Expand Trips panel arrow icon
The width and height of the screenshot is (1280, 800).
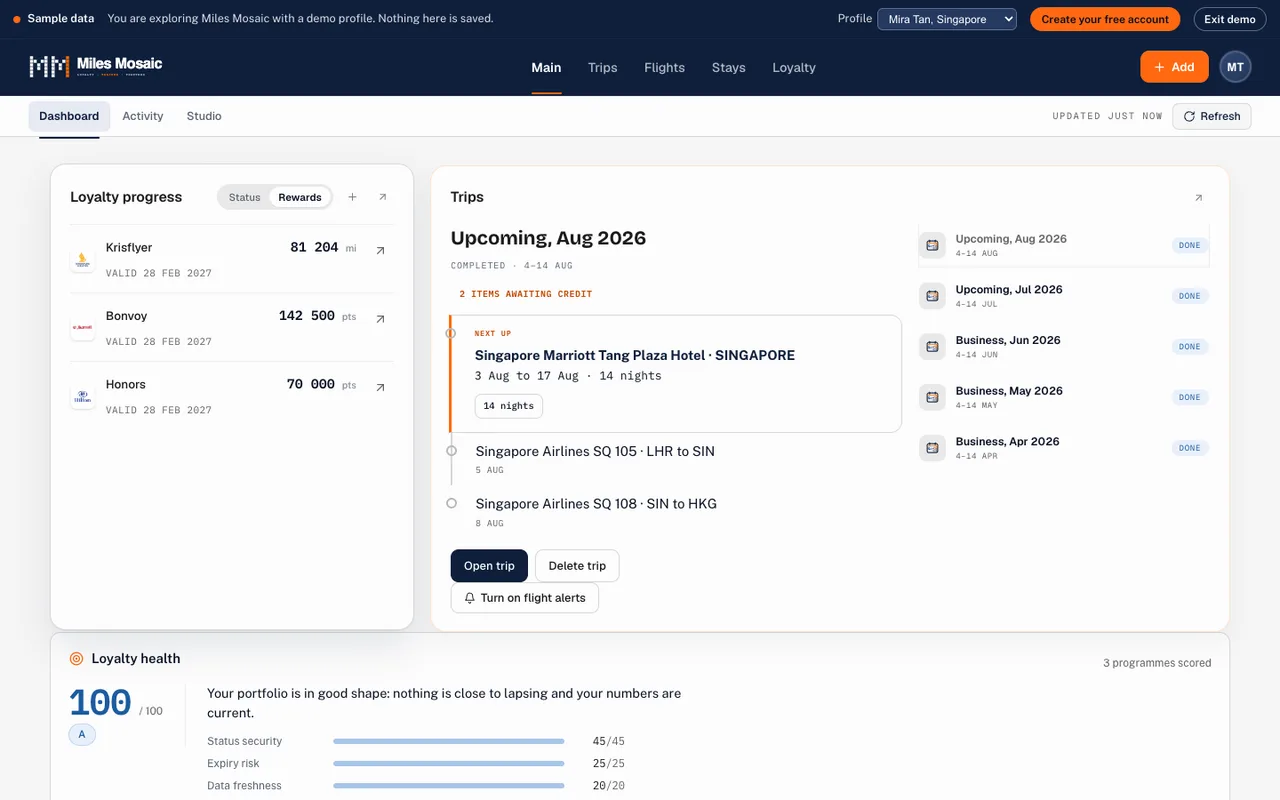(1199, 198)
